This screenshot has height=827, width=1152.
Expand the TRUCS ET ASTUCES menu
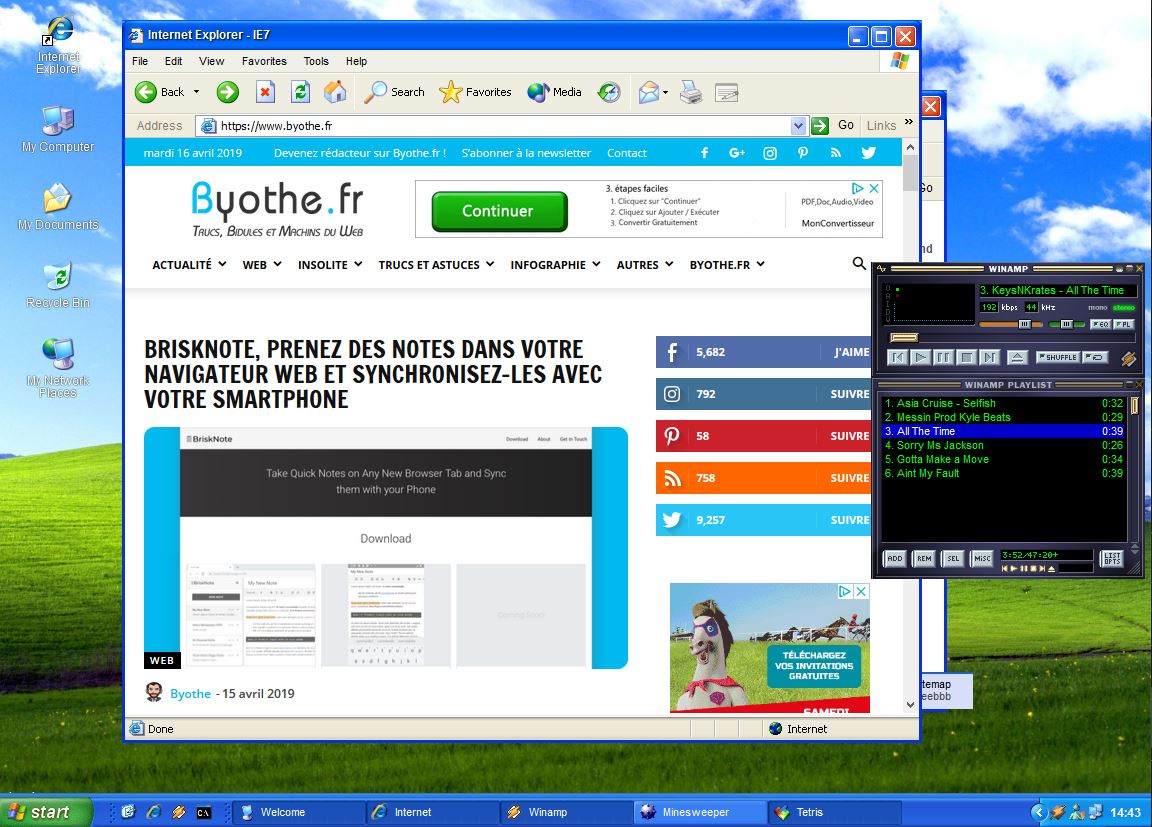click(436, 264)
